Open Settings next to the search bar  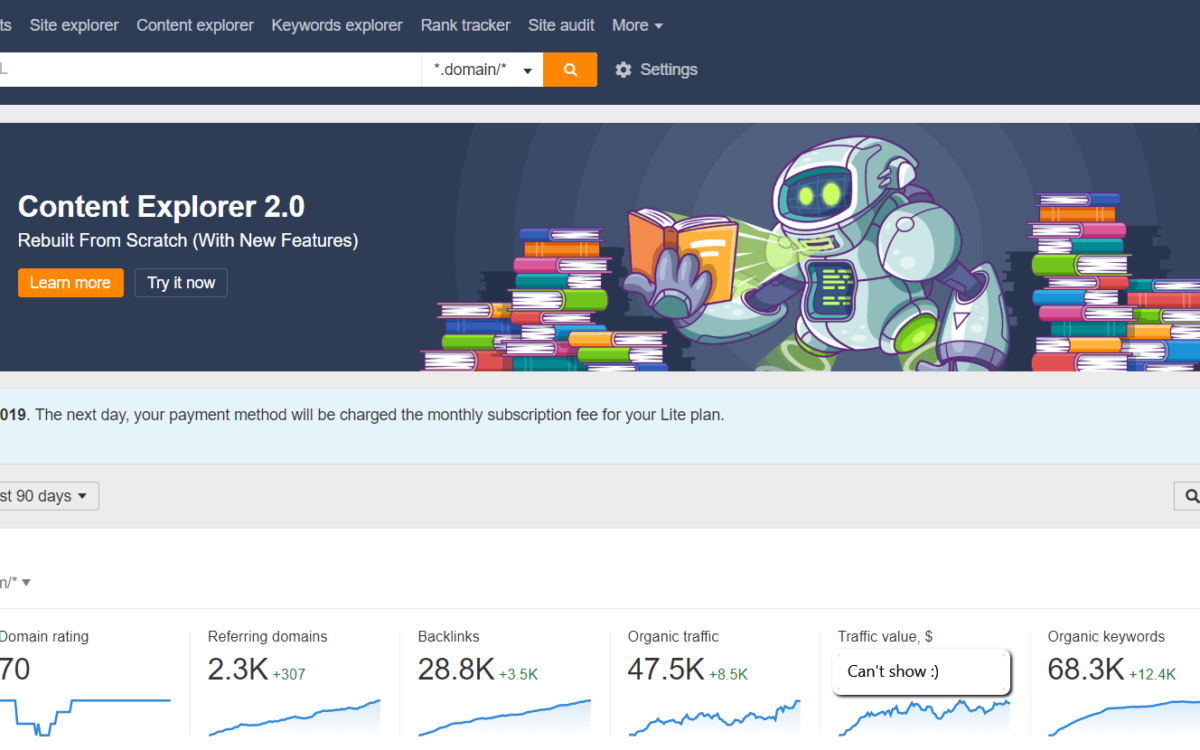(656, 70)
